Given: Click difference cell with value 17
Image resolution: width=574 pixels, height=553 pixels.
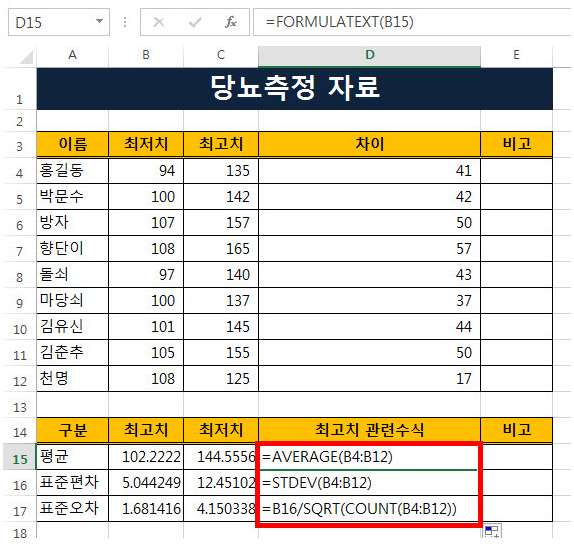Looking at the screenshot, I should [x=369, y=379].
